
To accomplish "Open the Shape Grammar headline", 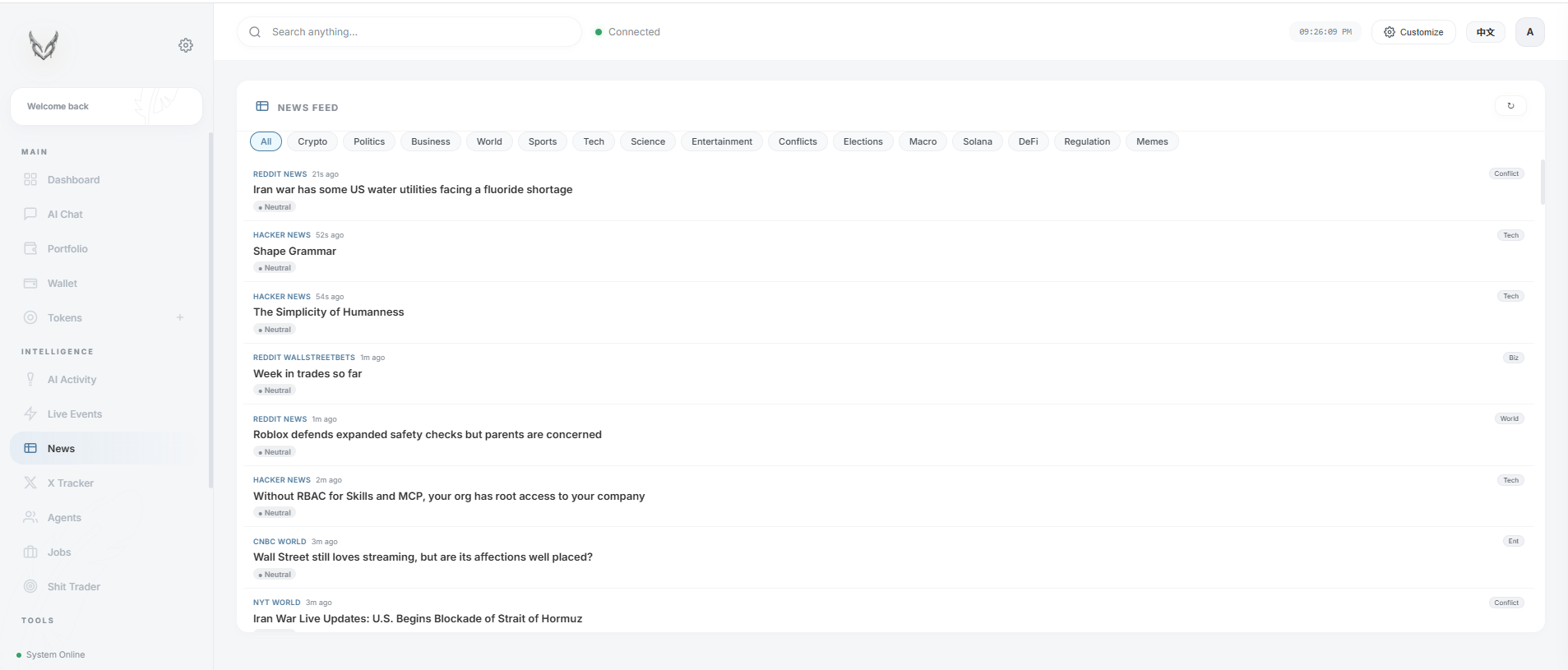I will click(x=294, y=251).
